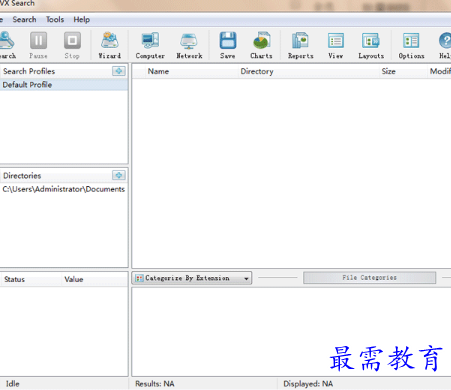Click the Computer toolbar icon
Image resolution: width=451 pixels, height=390 pixels.
[x=150, y=45]
